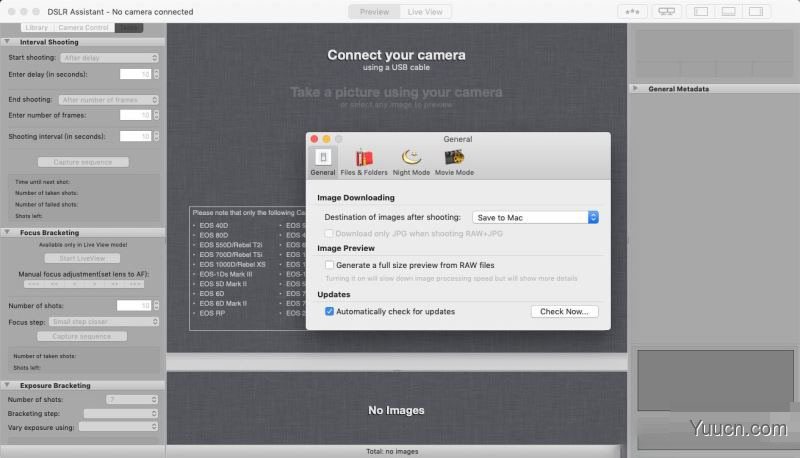Switch to the Preview tab
800x458 pixels.
[374, 12]
